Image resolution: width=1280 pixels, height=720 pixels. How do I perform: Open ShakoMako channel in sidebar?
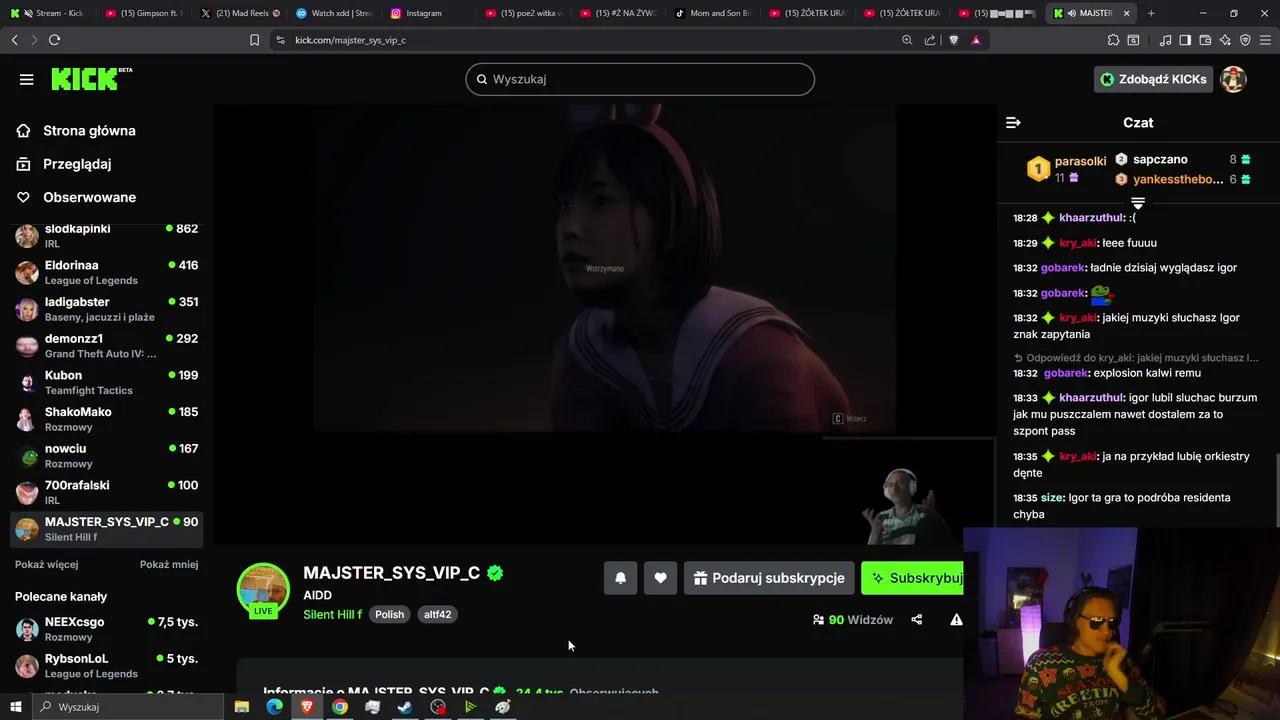(106, 419)
